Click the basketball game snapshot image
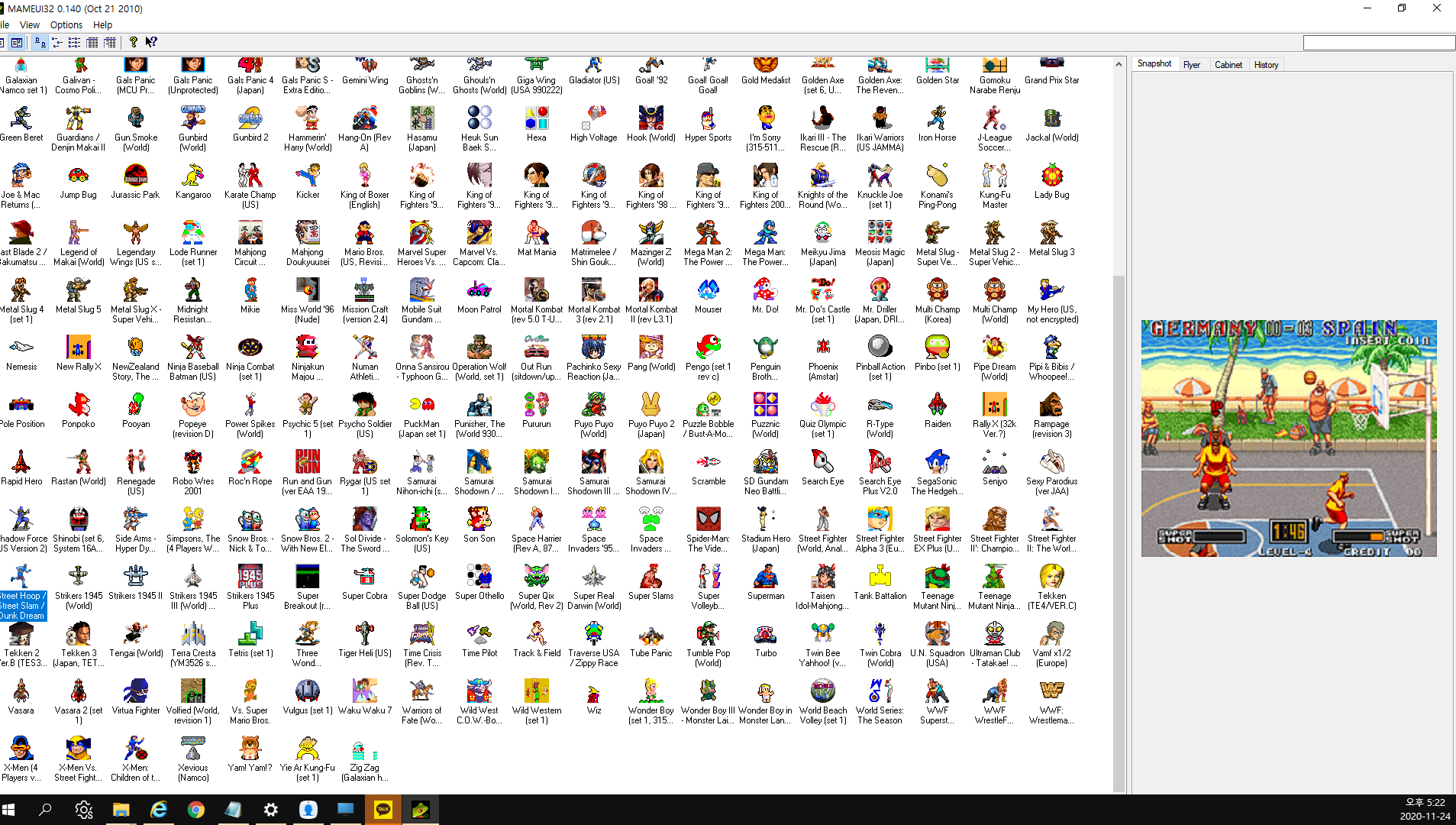Viewport: 1456px width, 825px height. pos(1289,438)
